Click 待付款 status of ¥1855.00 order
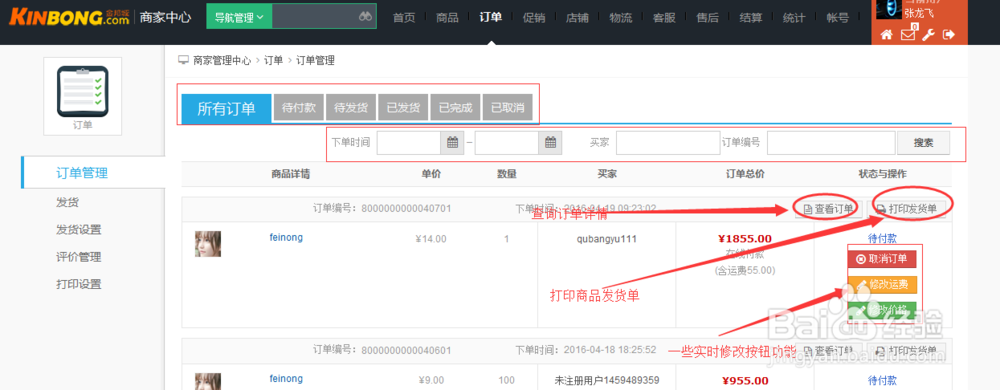Viewport: 1000px width, 390px height. point(882,238)
